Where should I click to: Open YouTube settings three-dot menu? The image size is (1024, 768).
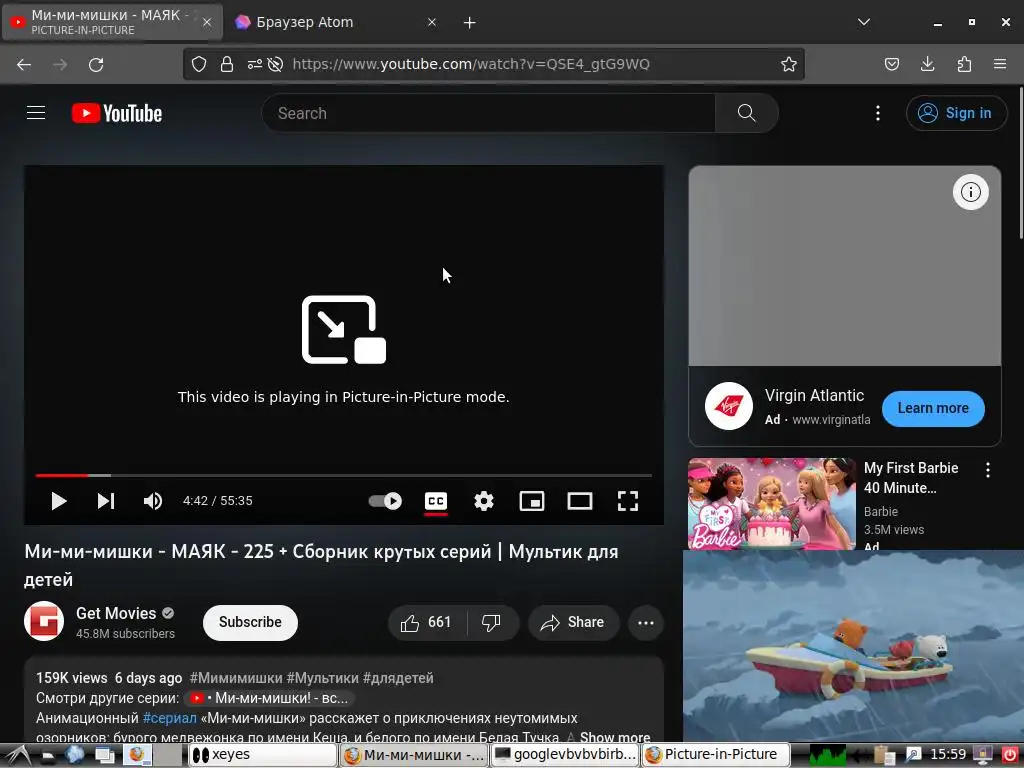pyautogui.click(x=878, y=113)
